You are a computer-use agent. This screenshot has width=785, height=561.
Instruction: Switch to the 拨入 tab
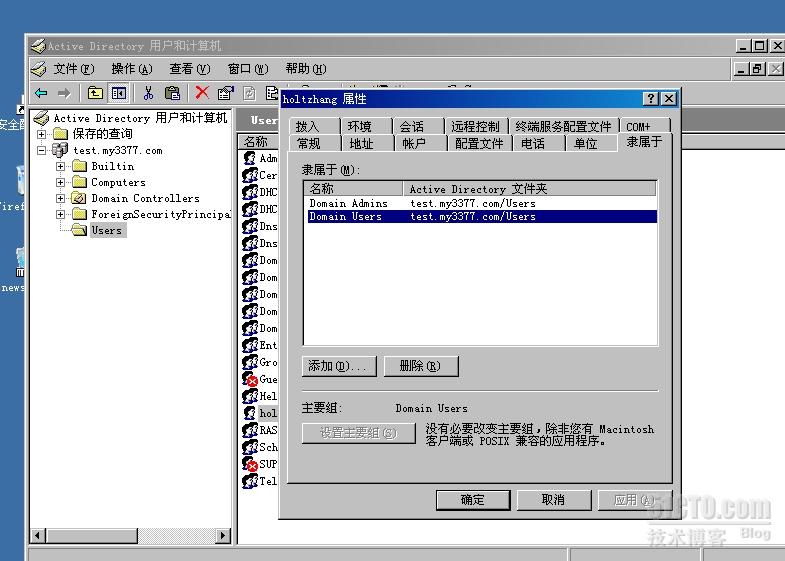[315, 126]
